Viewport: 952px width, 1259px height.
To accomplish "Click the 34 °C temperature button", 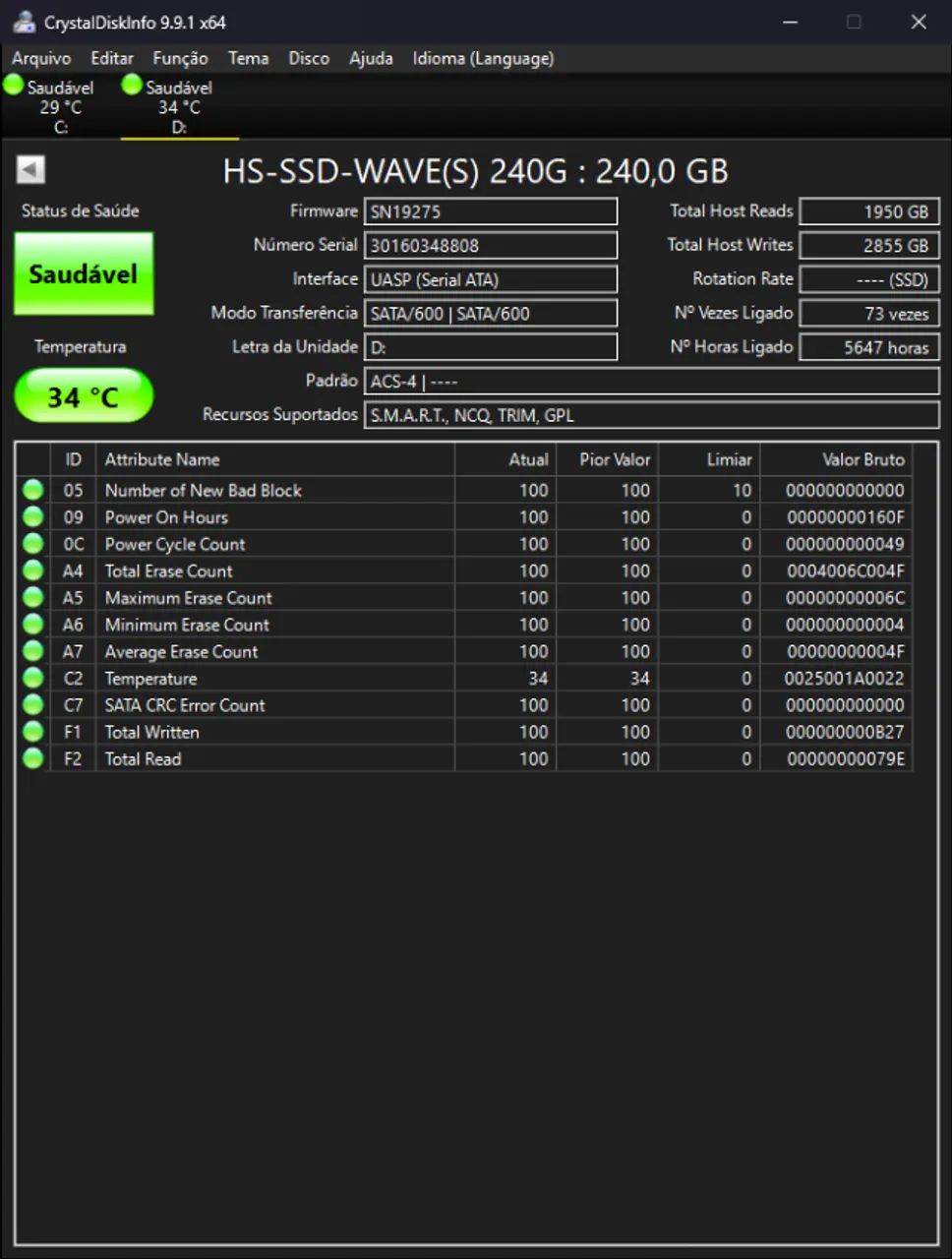I will tap(84, 397).
